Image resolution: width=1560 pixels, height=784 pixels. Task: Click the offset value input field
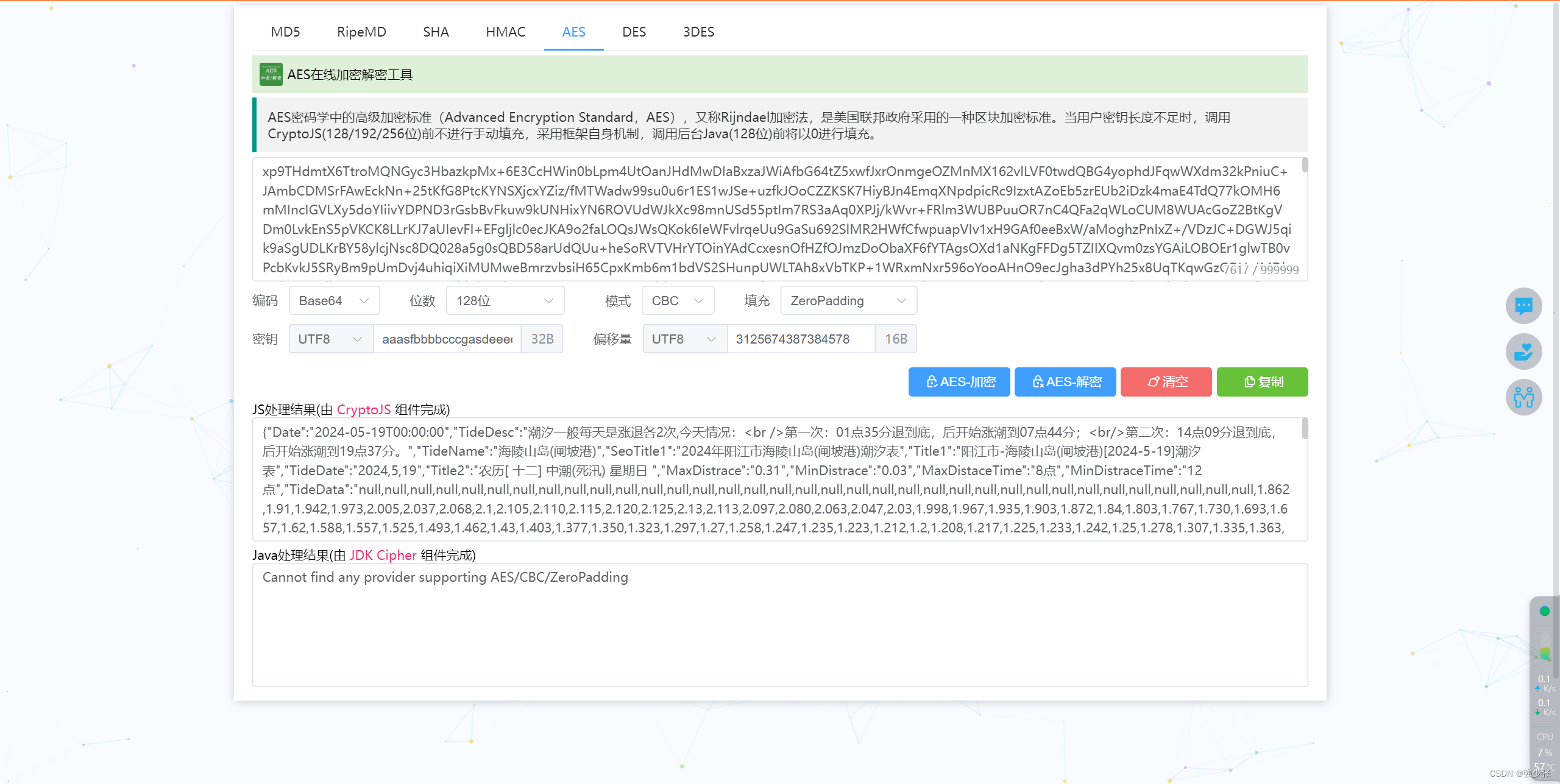[x=800, y=339]
